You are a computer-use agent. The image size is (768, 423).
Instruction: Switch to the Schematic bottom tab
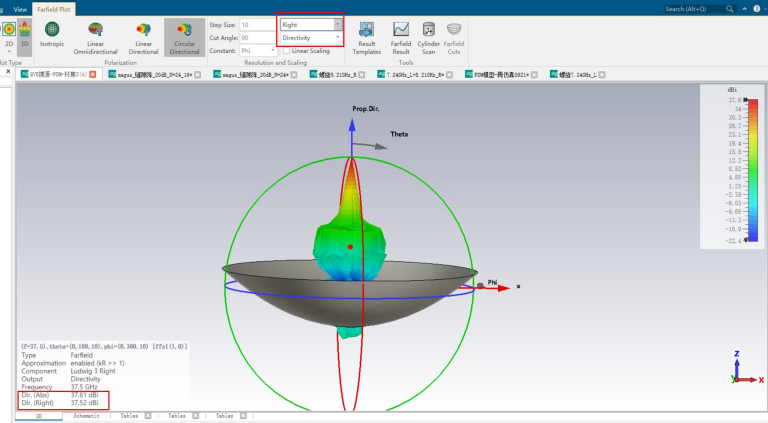(x=86, y=416)
